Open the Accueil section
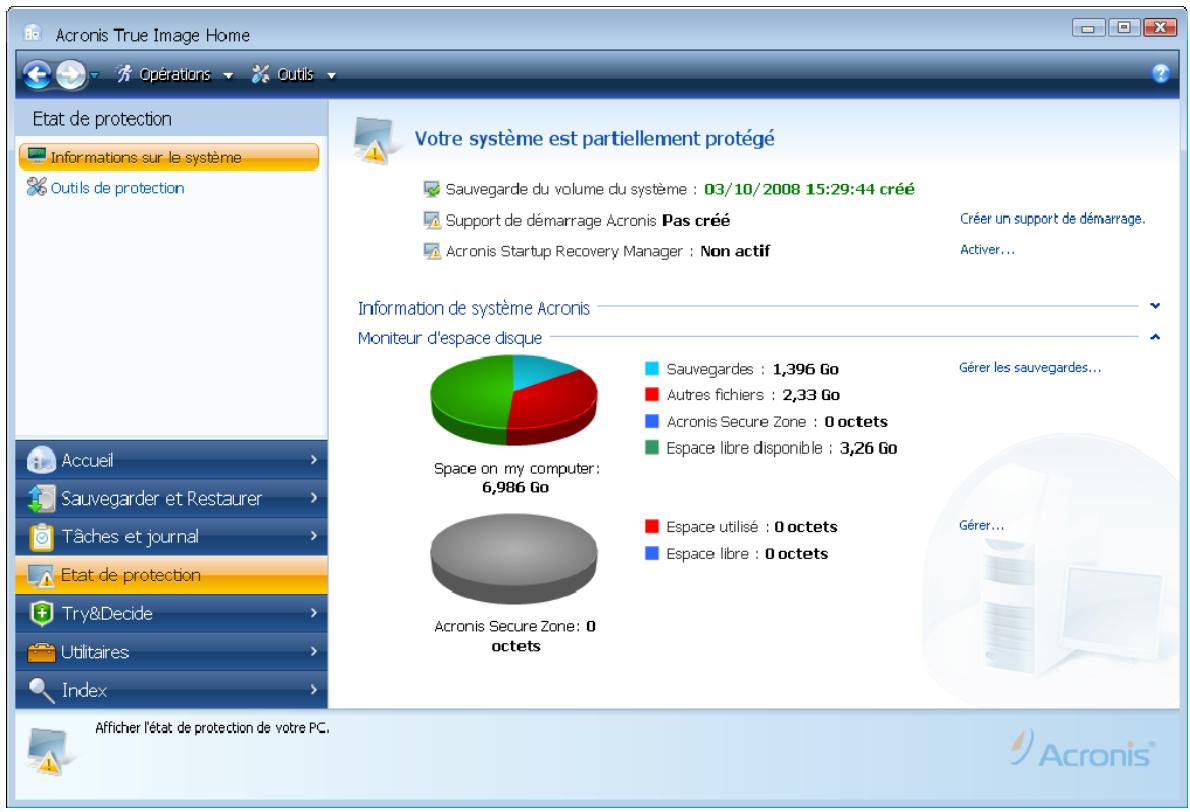1190x812 pixels. click(x=172, y=460)
